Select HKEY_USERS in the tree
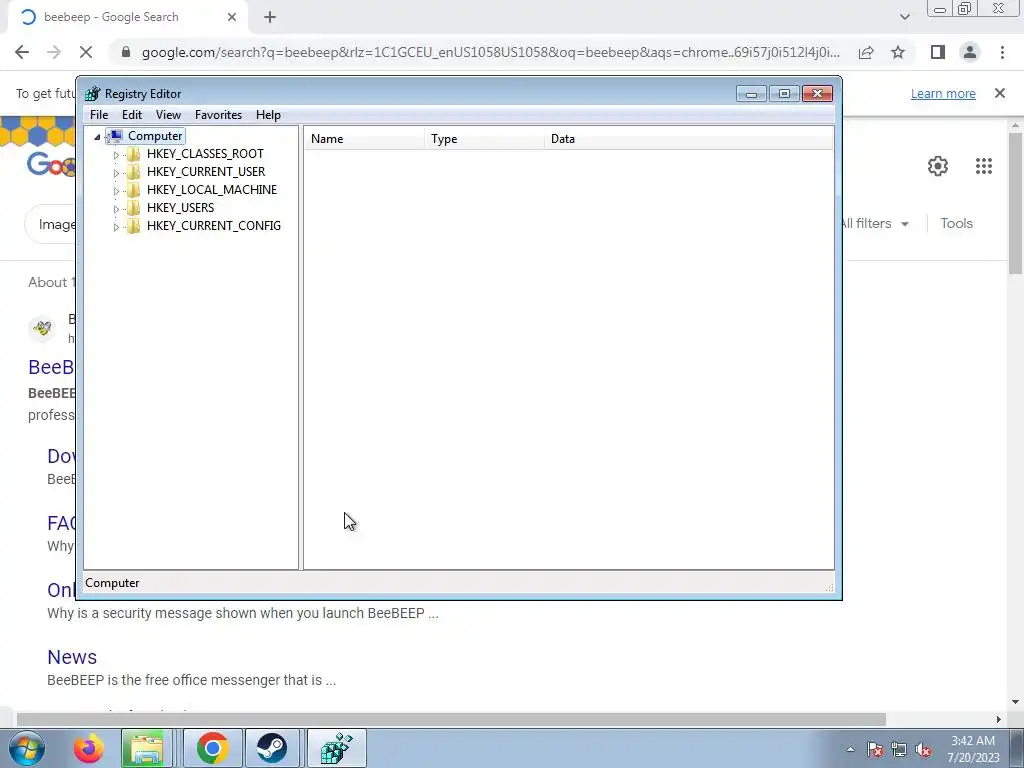Screen dimensions: 1024x768 coord(180,208)
